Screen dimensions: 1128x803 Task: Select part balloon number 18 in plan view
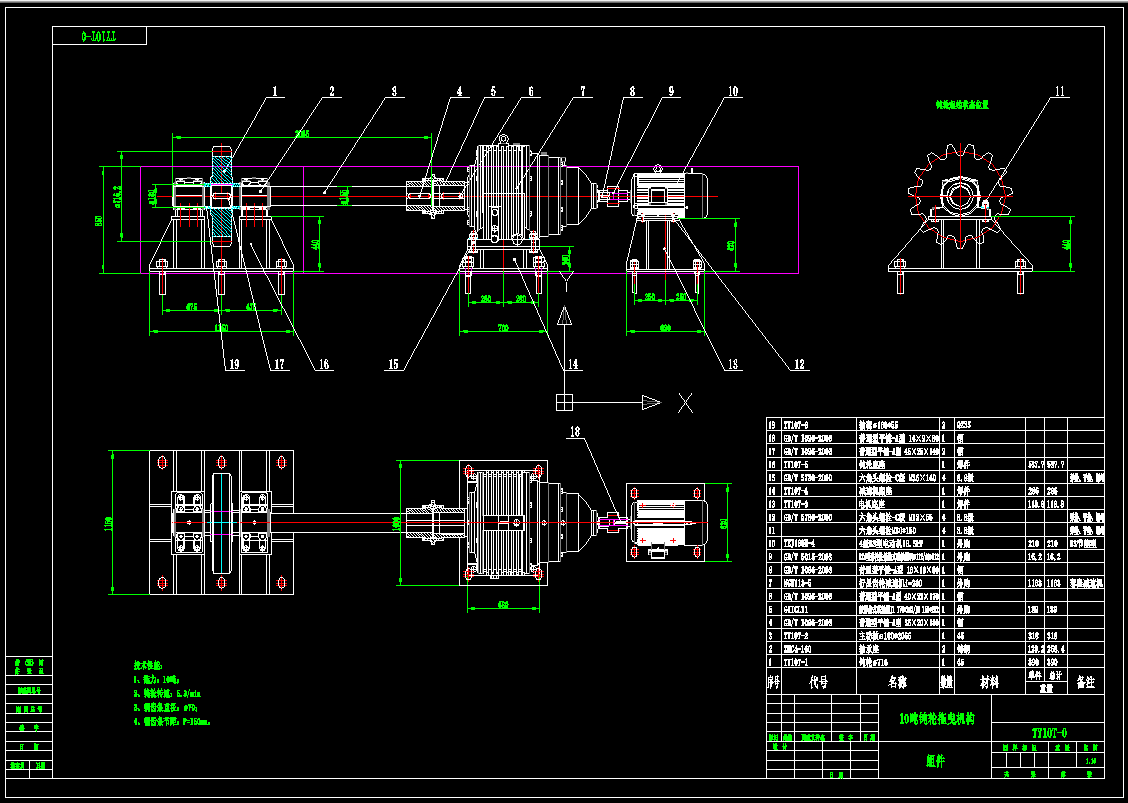(x=575, y=432)
